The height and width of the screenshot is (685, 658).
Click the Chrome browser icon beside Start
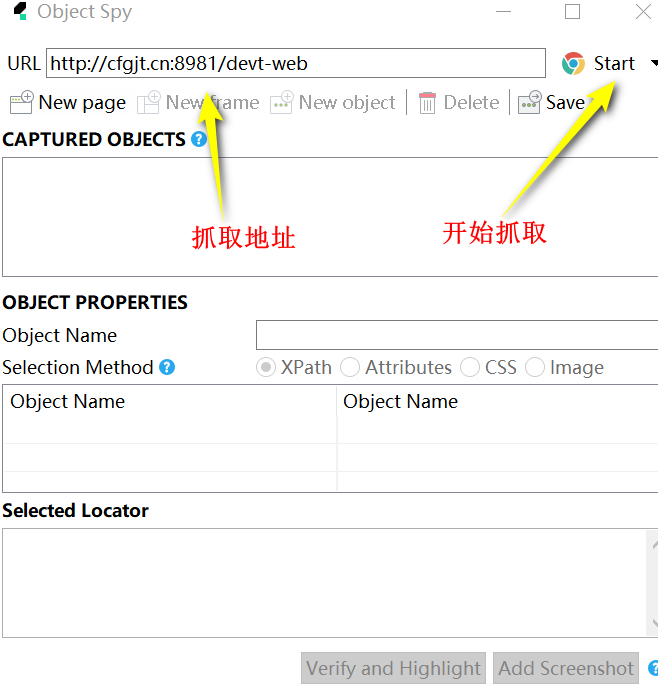pyautogui.click(x=573, y=64)
